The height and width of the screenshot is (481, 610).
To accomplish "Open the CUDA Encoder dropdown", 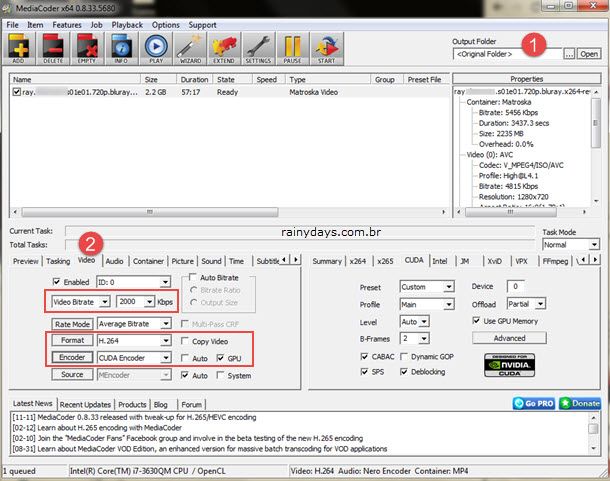I will pyautogui.click(x=134, y=358).
